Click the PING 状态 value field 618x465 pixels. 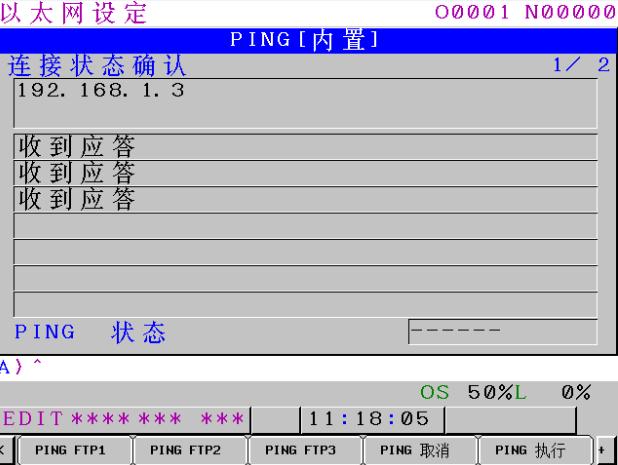503,332
